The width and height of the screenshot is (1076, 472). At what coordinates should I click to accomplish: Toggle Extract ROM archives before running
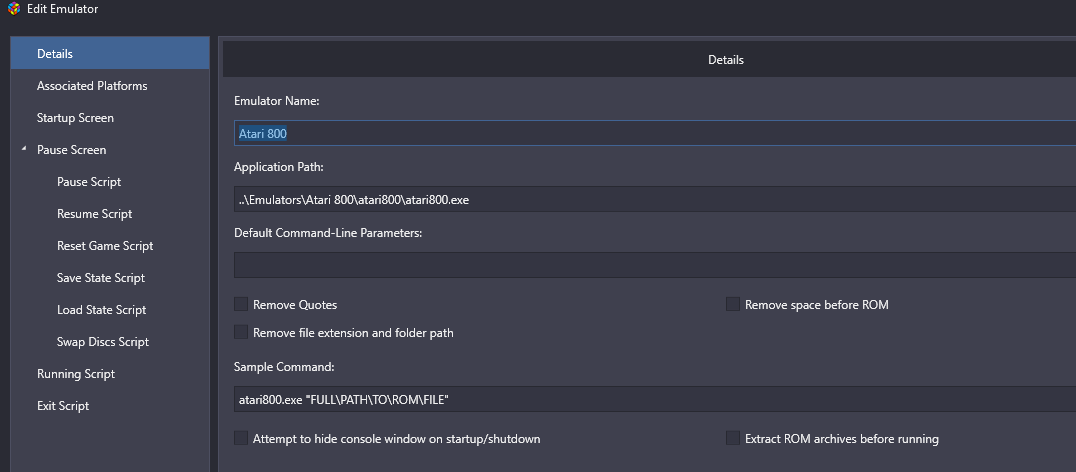733,438
